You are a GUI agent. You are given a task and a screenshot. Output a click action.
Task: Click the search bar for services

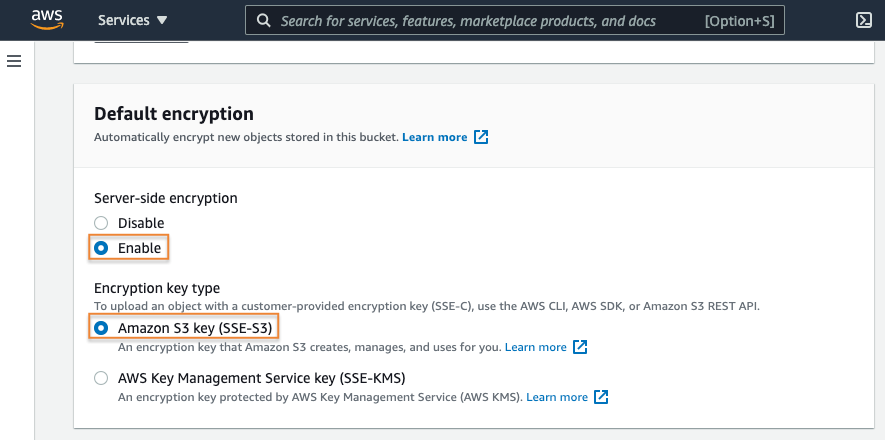point(515,21)
